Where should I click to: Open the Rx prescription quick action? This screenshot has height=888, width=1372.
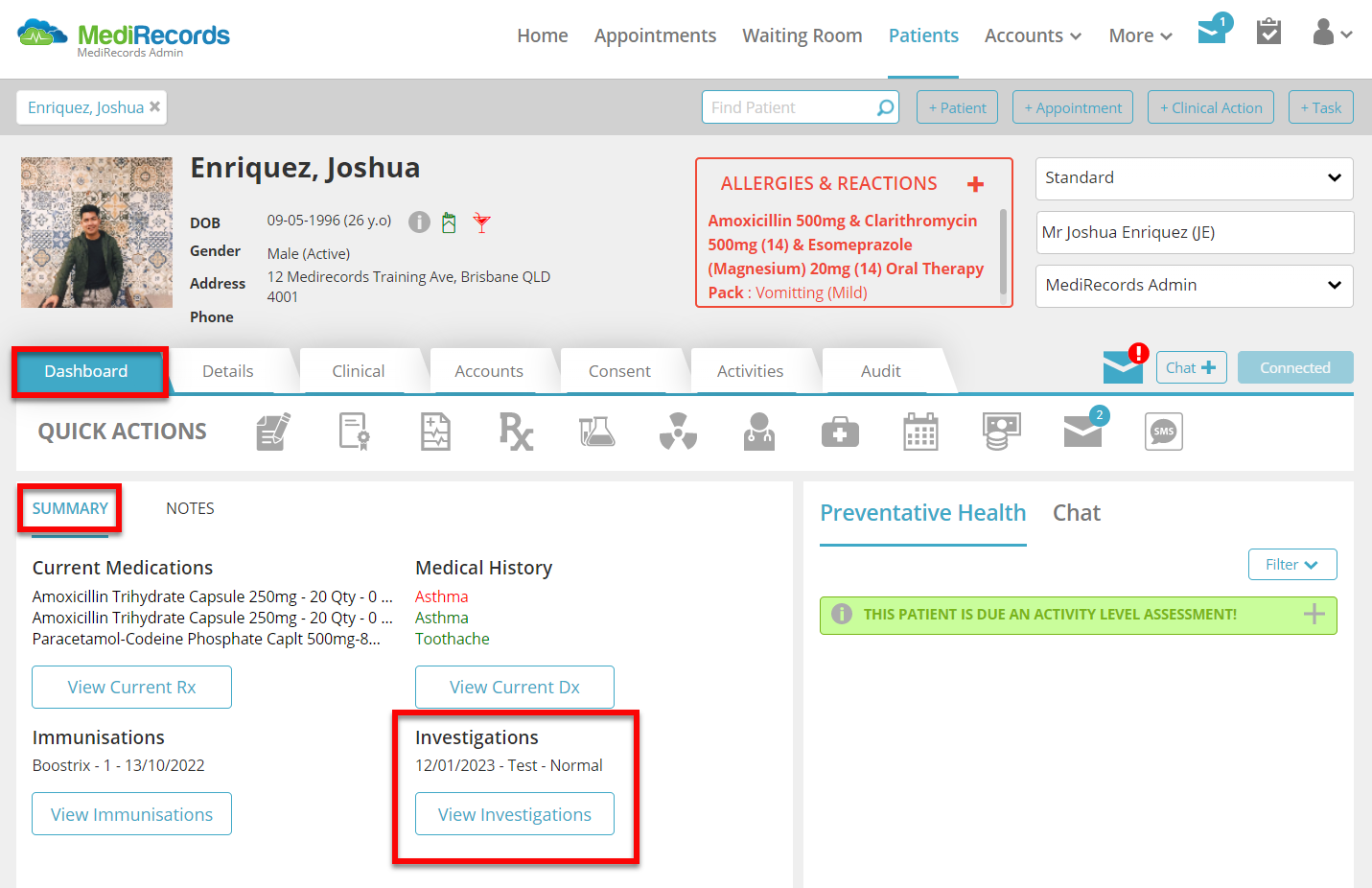[516, 432]
